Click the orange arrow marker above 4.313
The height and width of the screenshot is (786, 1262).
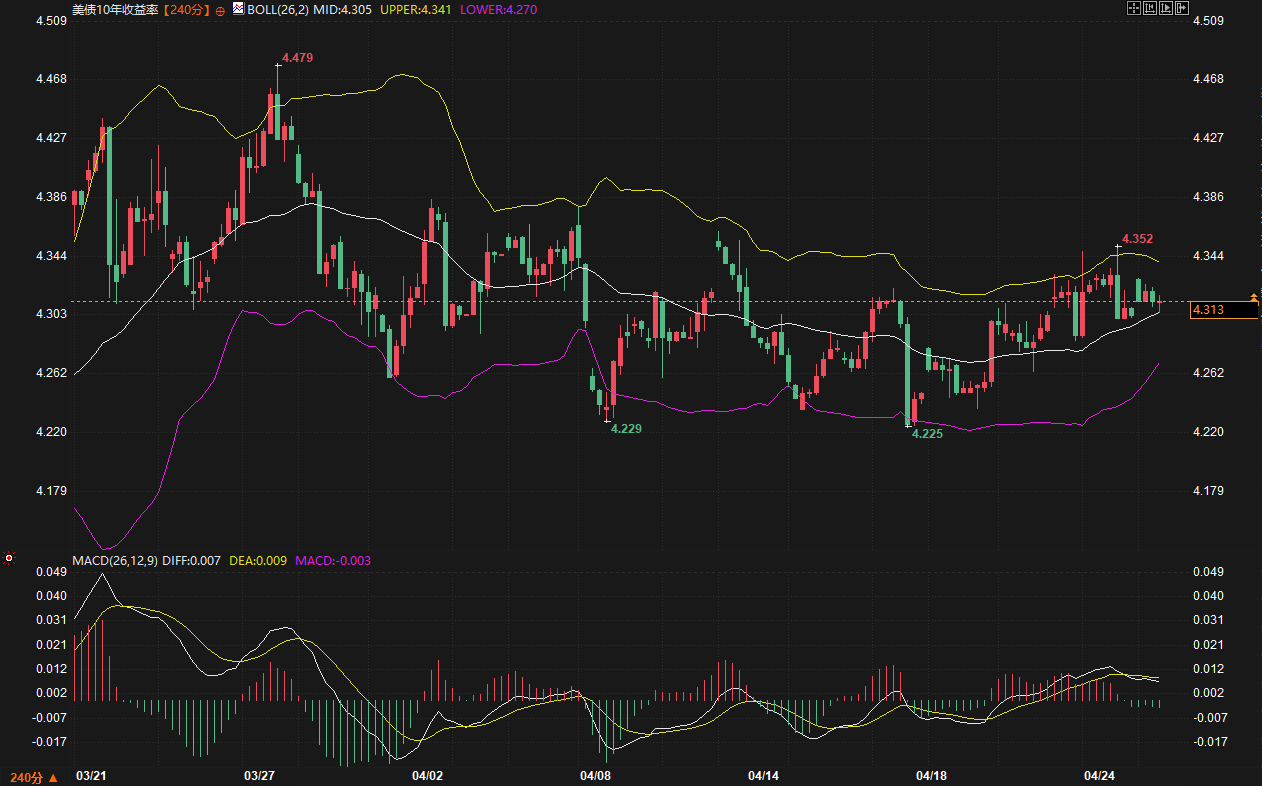click(1254, 298)
